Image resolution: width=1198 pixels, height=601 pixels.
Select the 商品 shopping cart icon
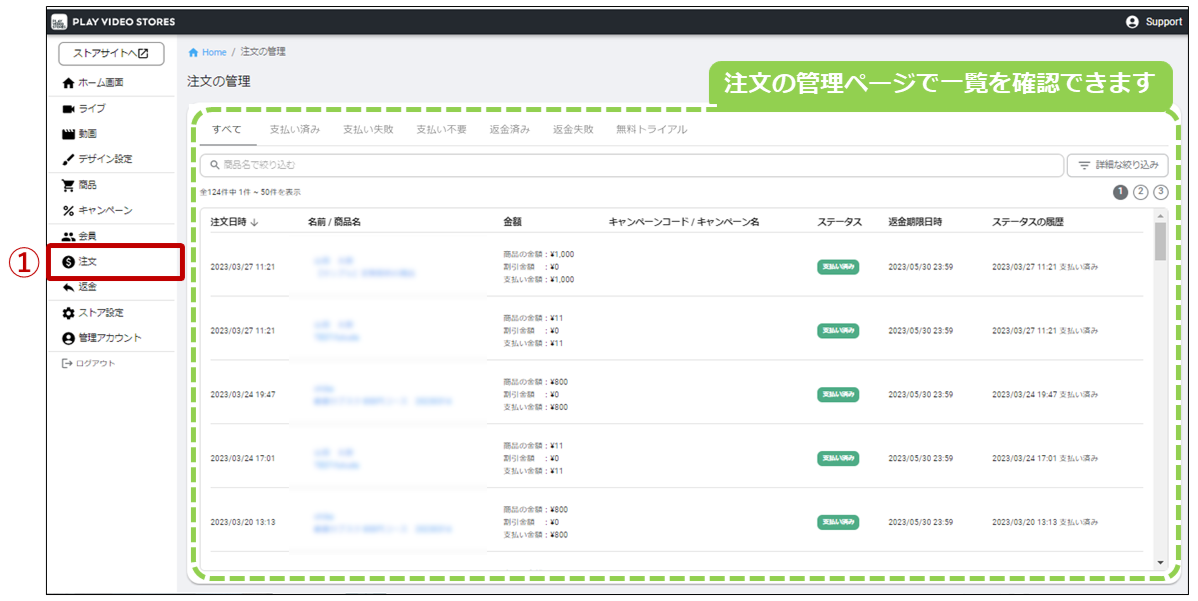(68, 185)
